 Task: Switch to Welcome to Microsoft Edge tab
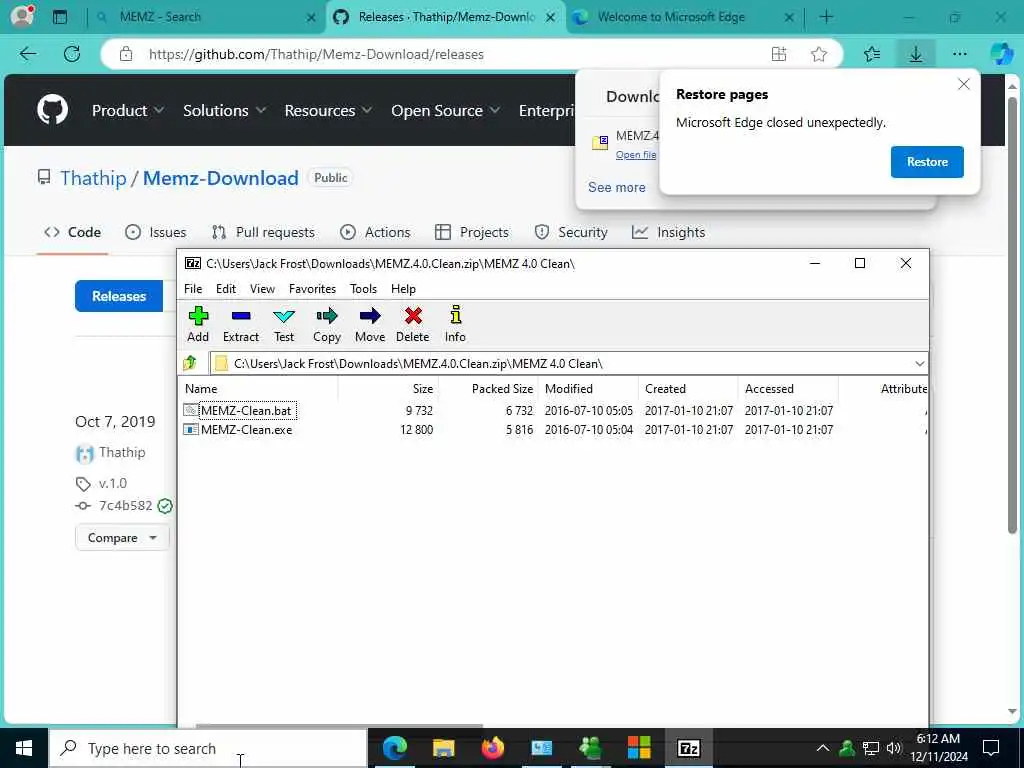(684, 17)
